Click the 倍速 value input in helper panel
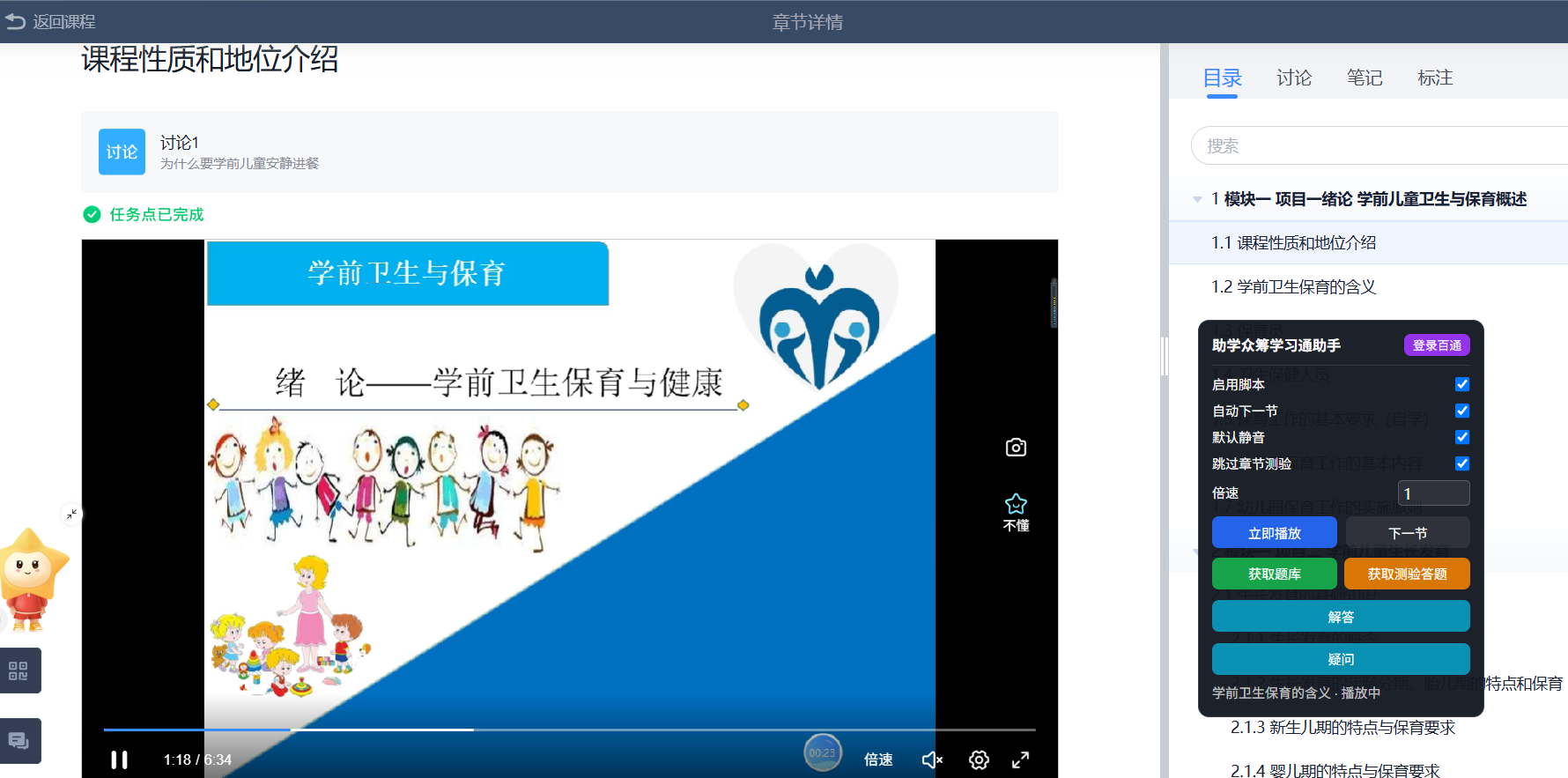Screen dimensions: 1568x778 [x=1434, y=493]
